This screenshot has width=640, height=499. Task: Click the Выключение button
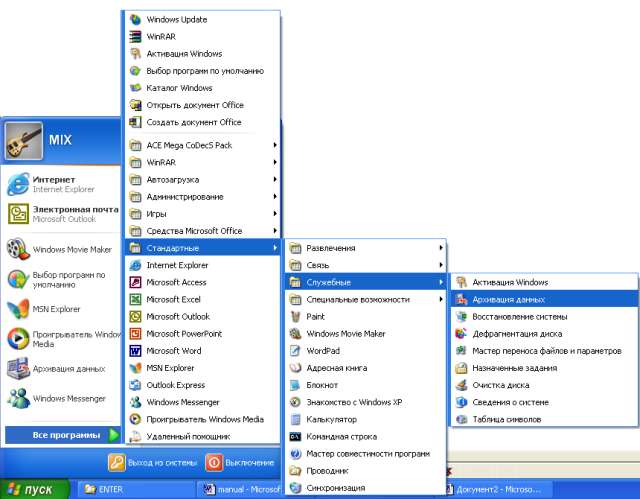point(240,463)
